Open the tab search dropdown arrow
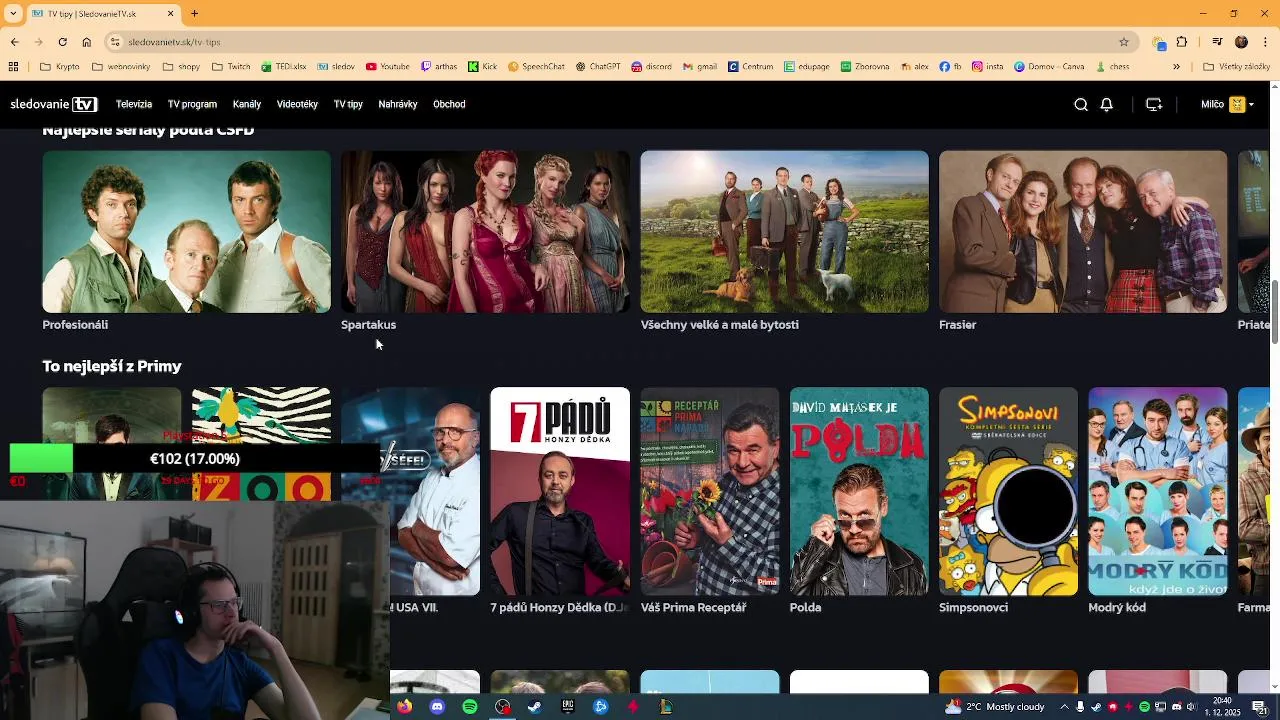The width and height of the screenshot is (1280, 720). point(11,13)
